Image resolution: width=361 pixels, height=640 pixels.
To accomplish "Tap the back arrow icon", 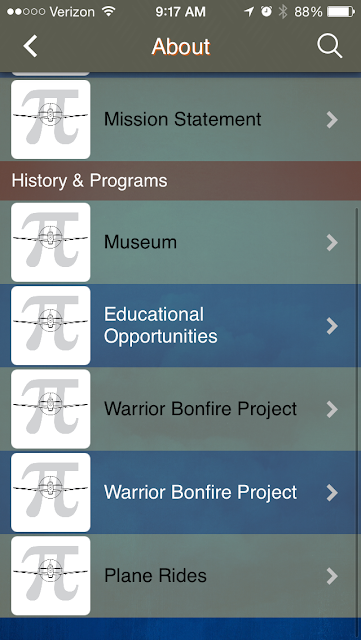I will click(31, 46).
